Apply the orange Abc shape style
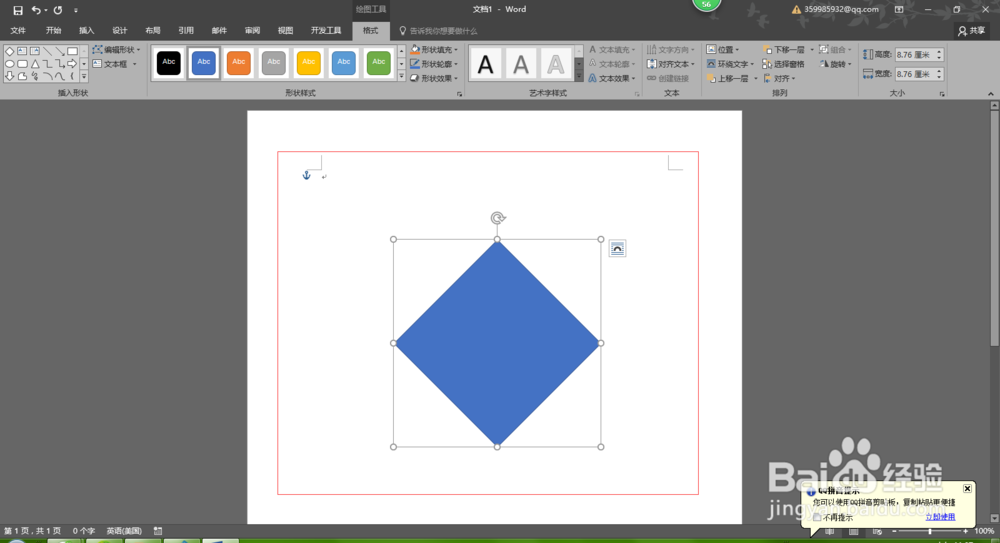1000x543 pixels. 239,63
